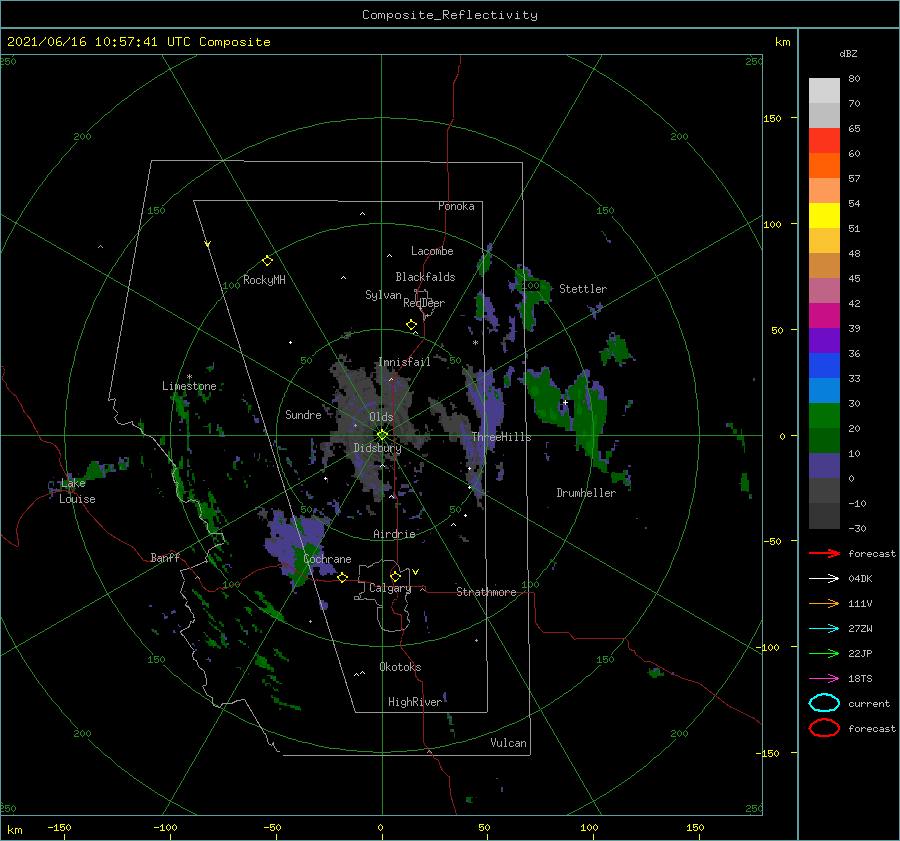Select the 51 dBZ yellow color swatch
This screenshot has height=841, width=900.
(x=824, y=216)
